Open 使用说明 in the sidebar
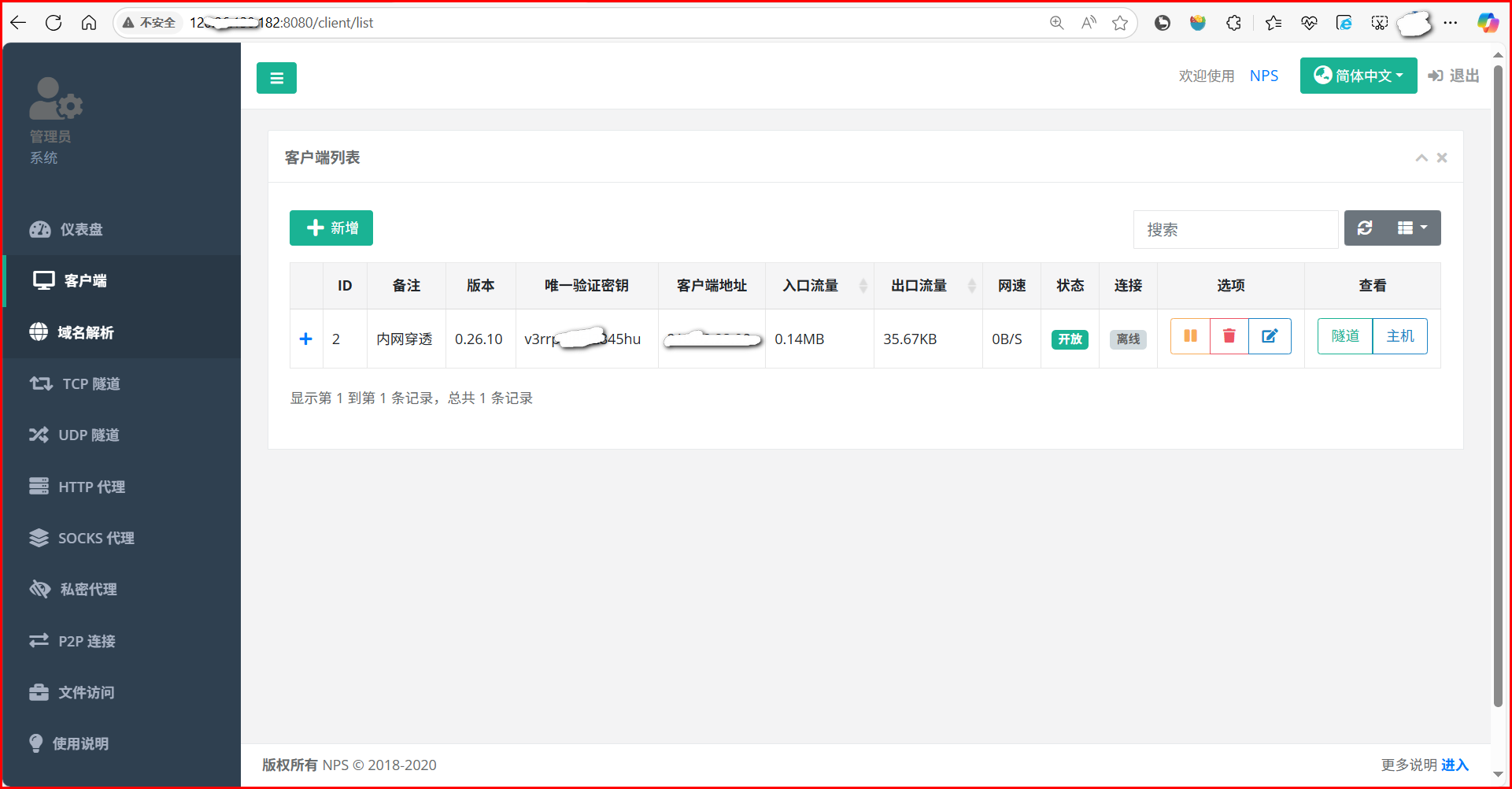Screen dimensions: 1512x789 122,743
